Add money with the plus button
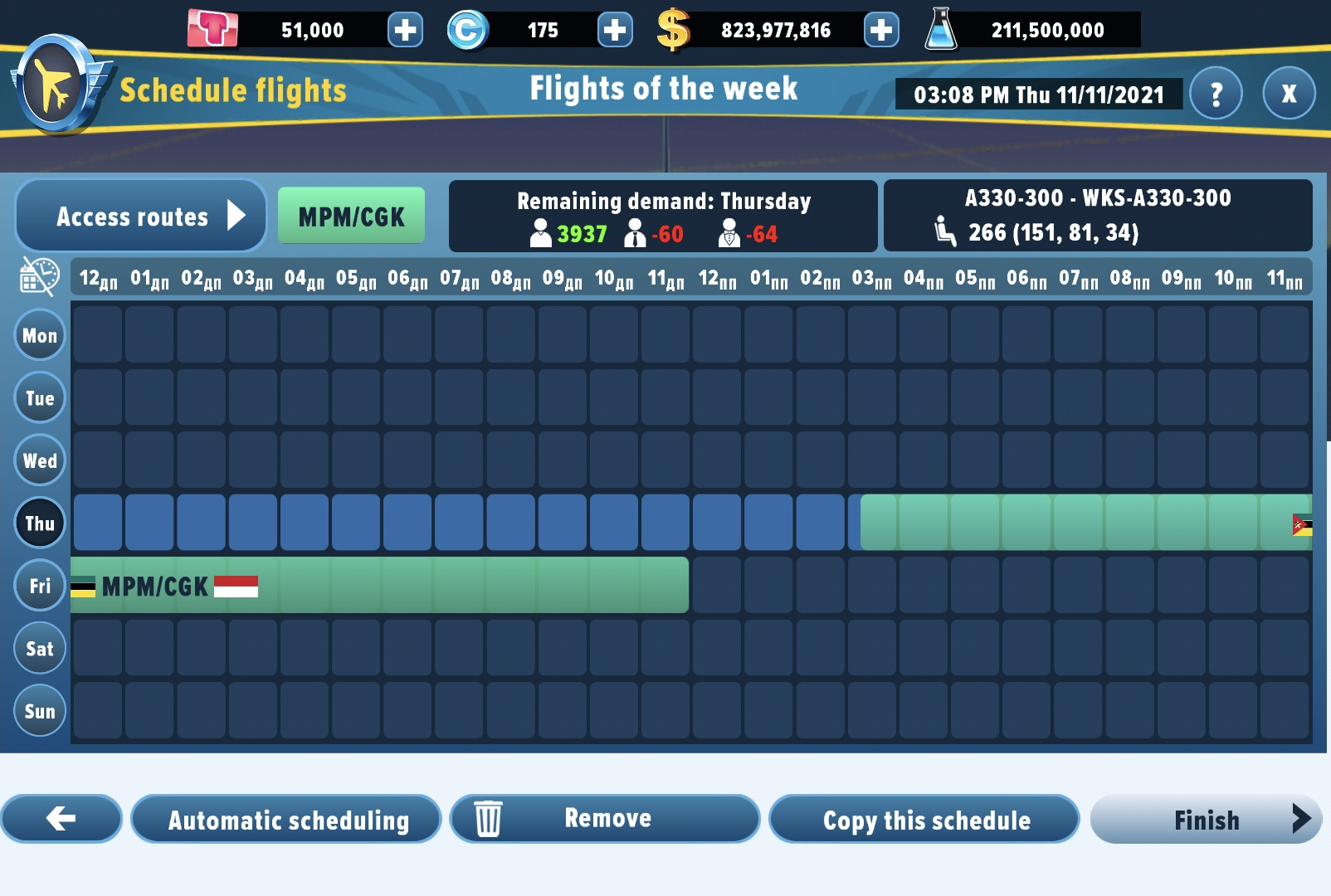 click(881, 31)
